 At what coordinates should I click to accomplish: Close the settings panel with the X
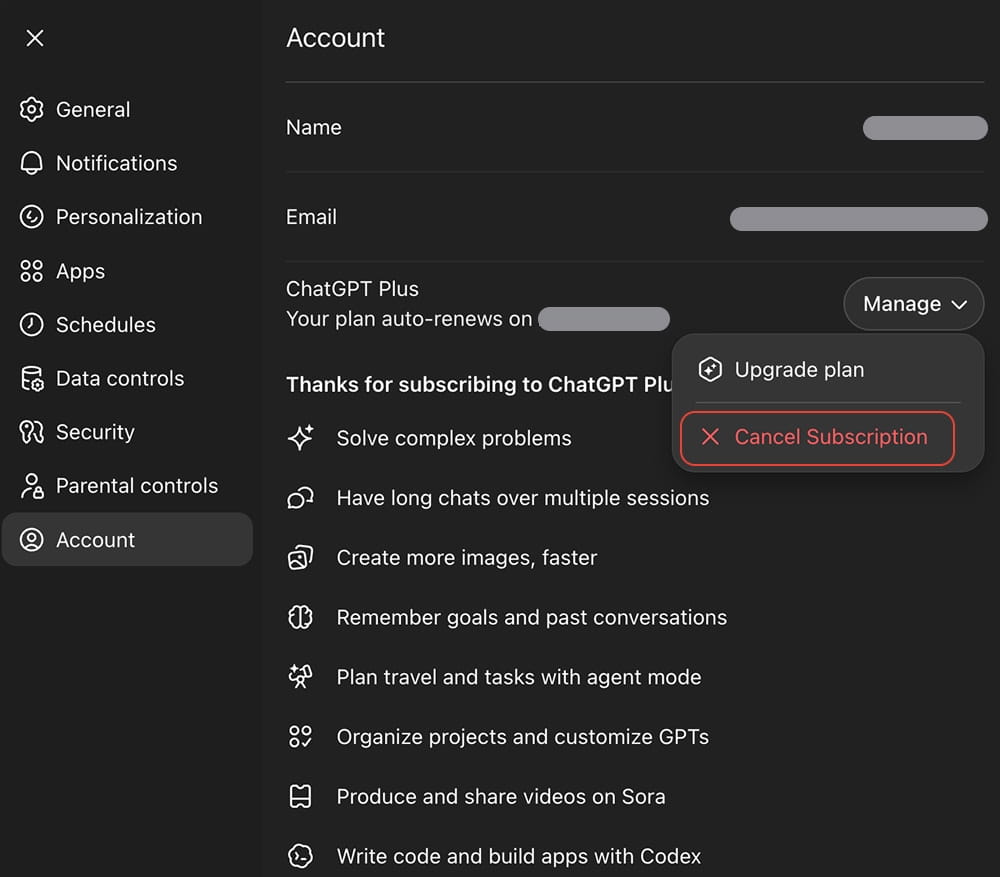tap(35, 38)
